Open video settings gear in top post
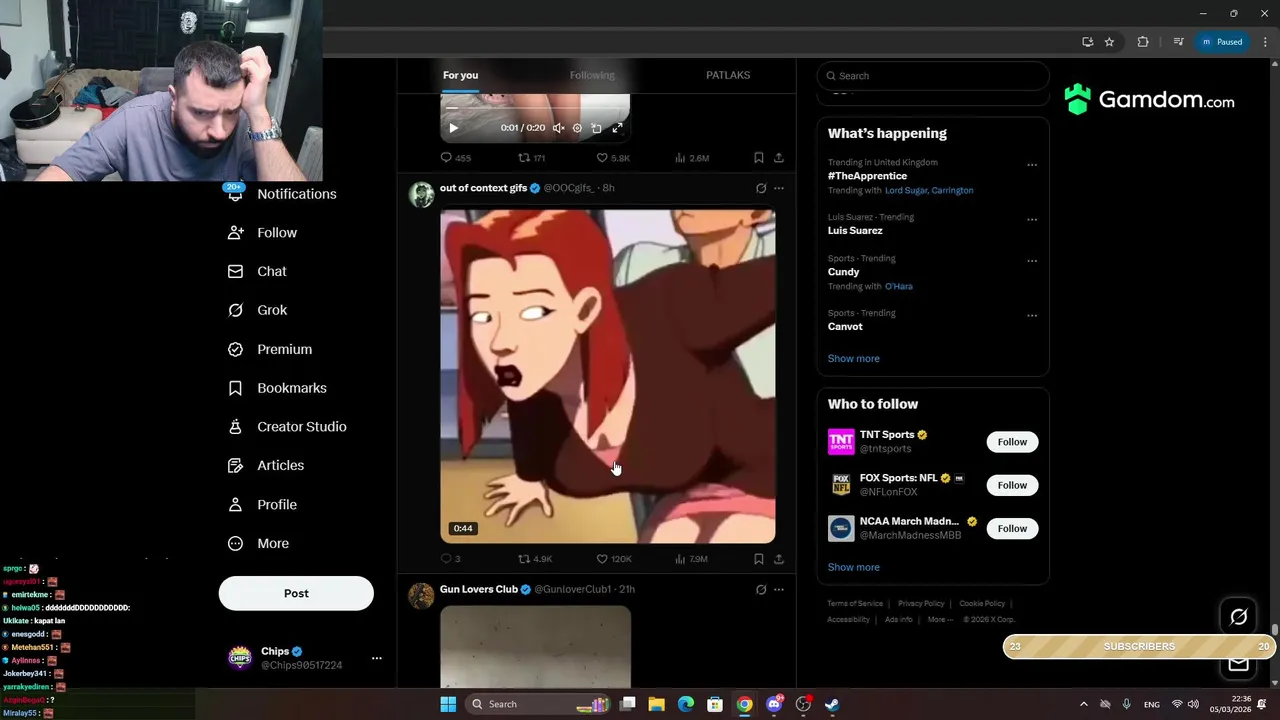The width and height of the screenshot is (1280, 720). pyautogui.click(x=577, y=128)
